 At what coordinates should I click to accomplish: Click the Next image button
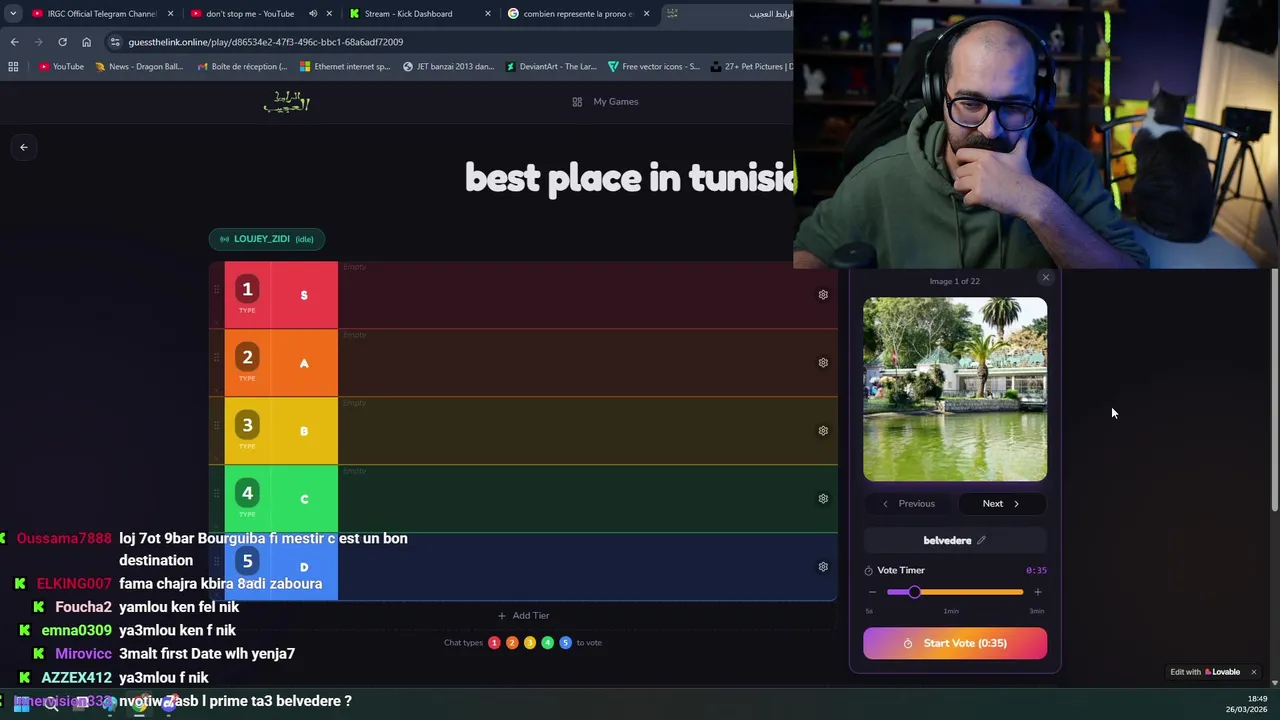pos(1001,504)
